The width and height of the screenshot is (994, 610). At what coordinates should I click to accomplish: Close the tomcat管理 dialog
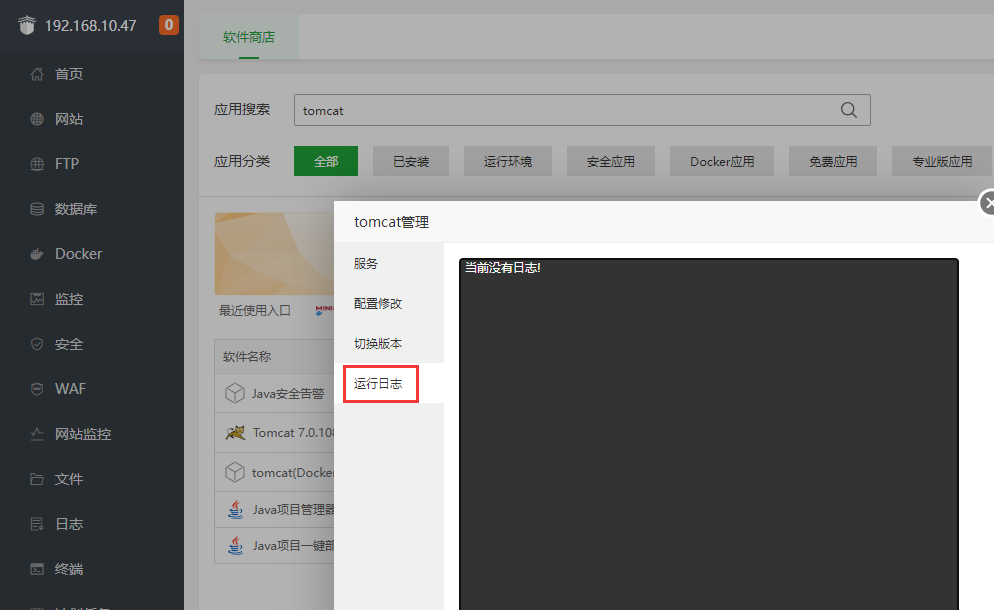[x=988, y=203]
